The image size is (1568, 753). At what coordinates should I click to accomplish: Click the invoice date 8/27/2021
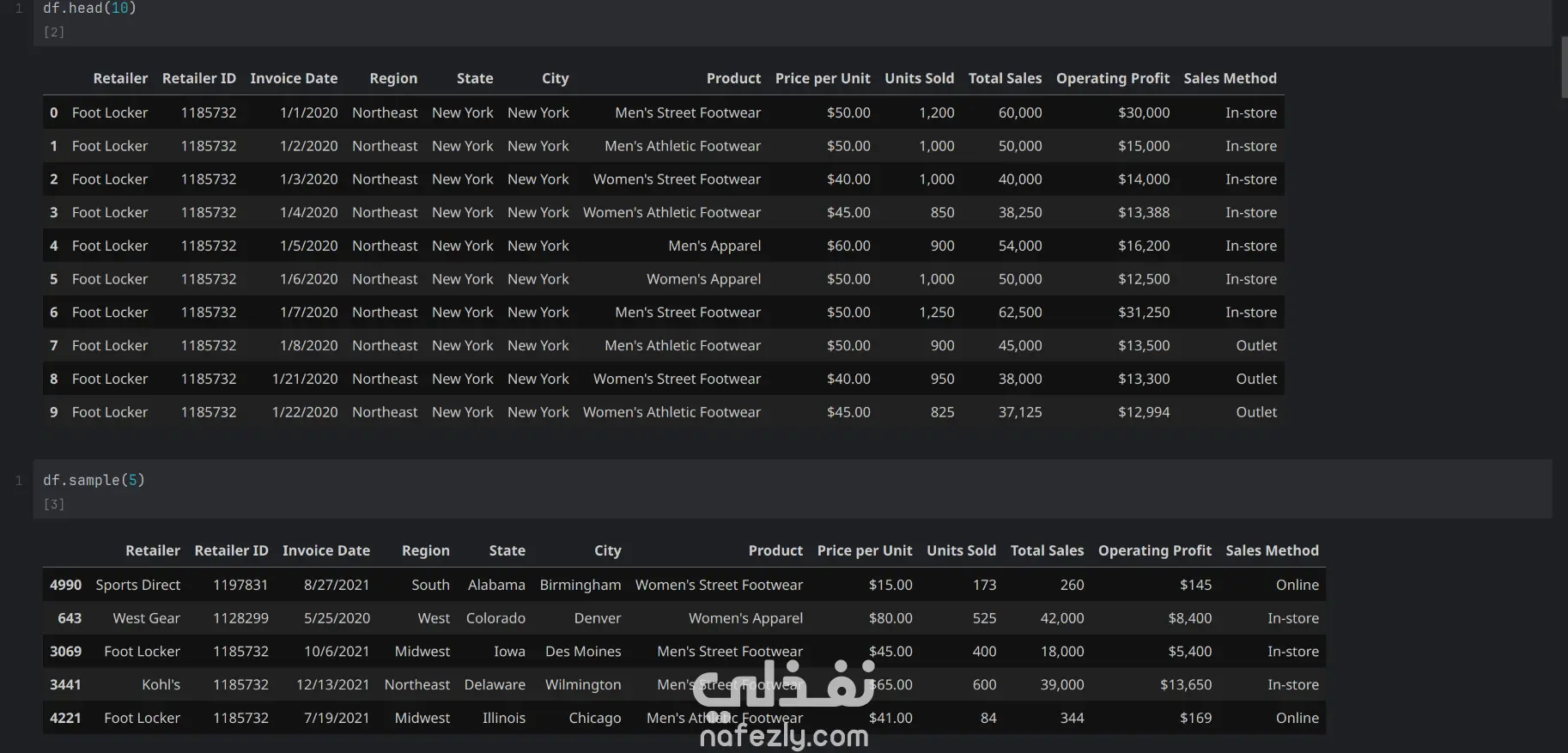(337, 585)
